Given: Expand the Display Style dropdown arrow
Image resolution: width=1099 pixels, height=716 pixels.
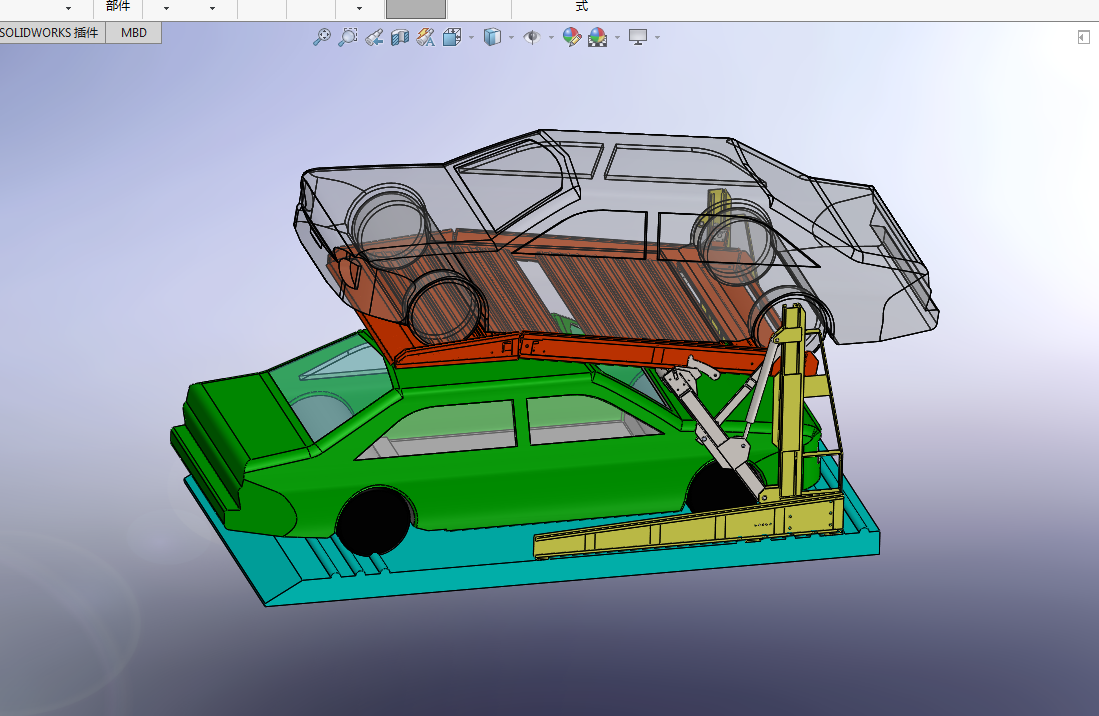Looking at the screenshot, I should click(511, 38).
